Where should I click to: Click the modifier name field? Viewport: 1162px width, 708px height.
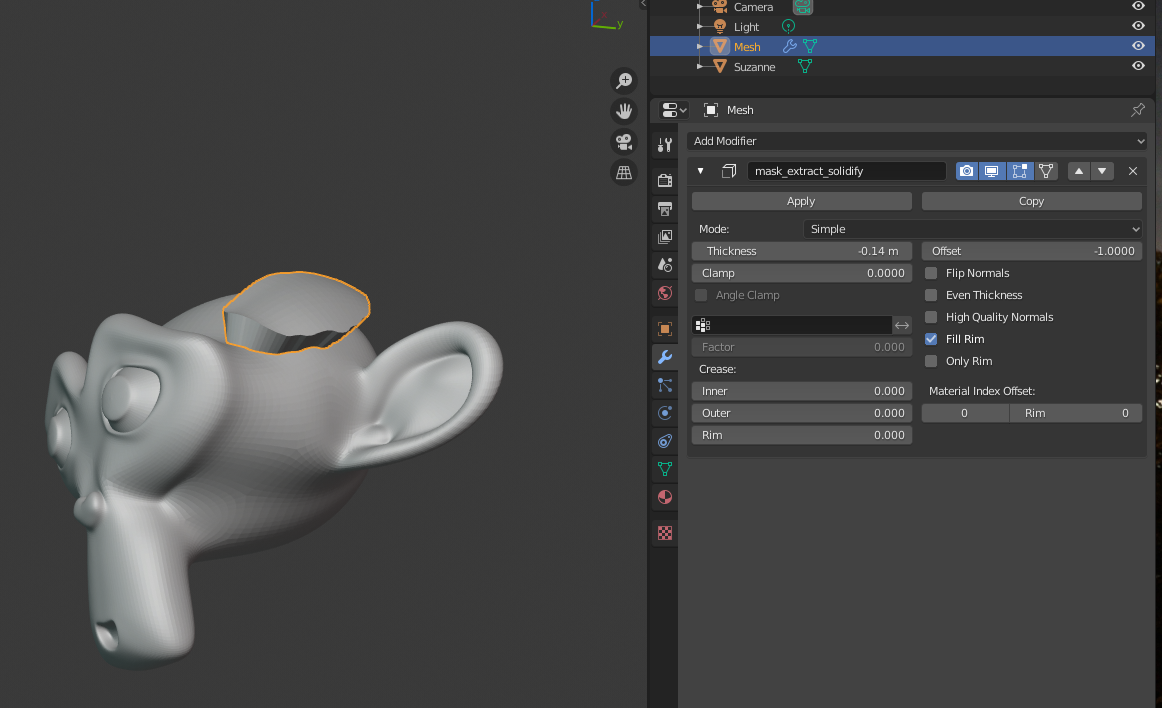(x=846, y=171)
